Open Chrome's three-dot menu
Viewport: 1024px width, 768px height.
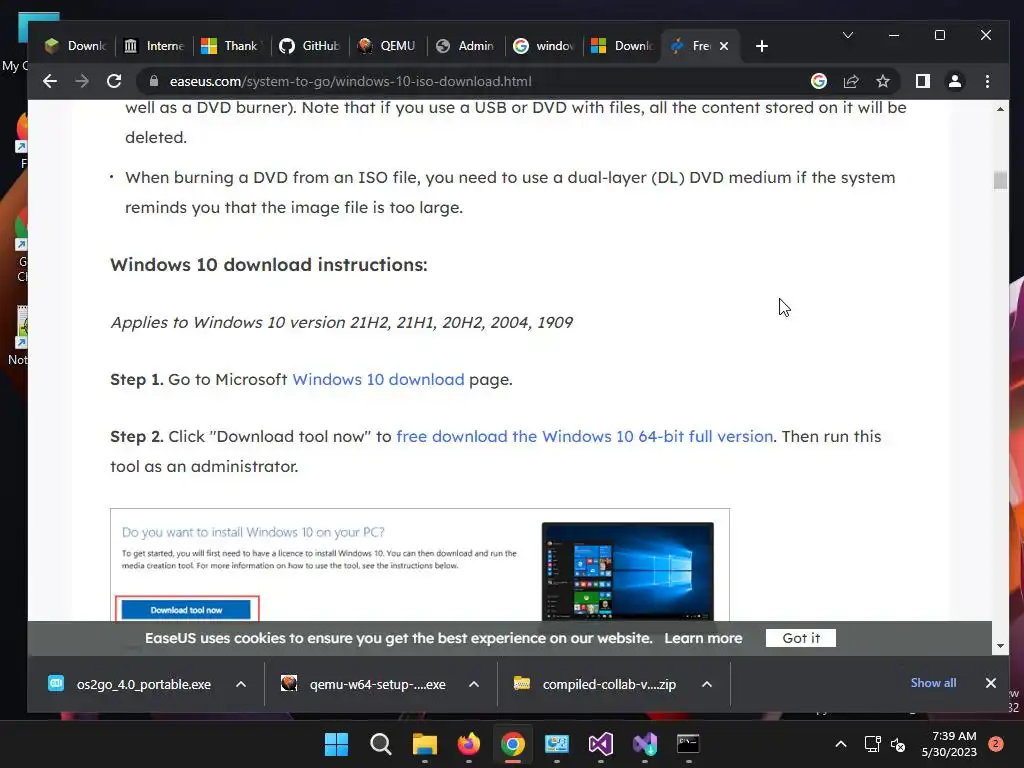[x=987, y=81]
